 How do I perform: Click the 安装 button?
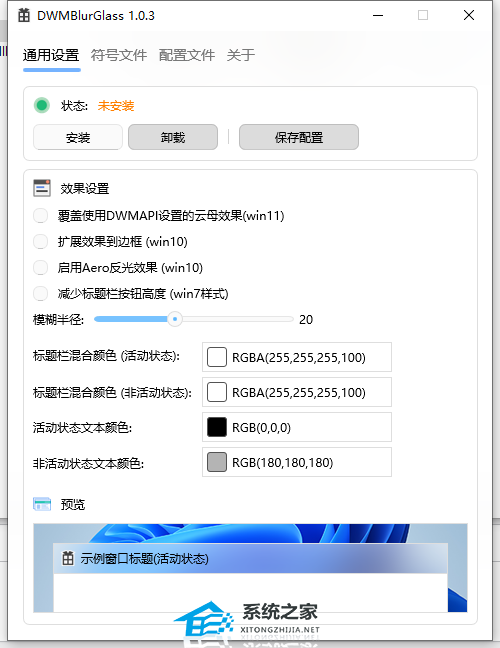click(x=78, y=137)
